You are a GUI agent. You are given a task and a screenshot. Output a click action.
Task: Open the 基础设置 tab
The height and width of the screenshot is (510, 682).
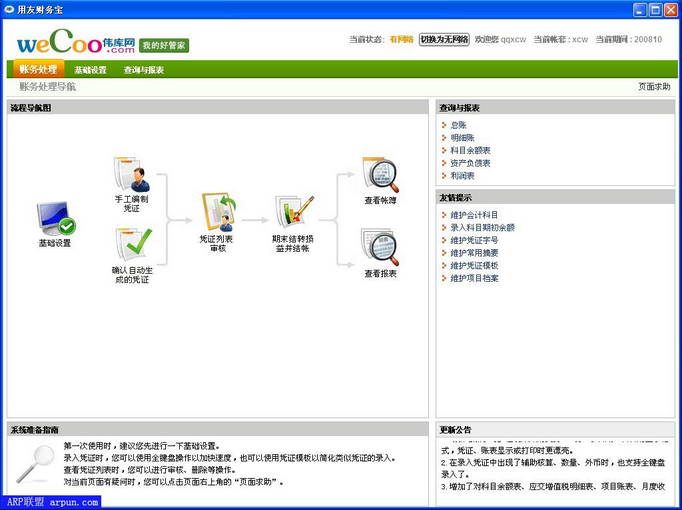point(90,70)
